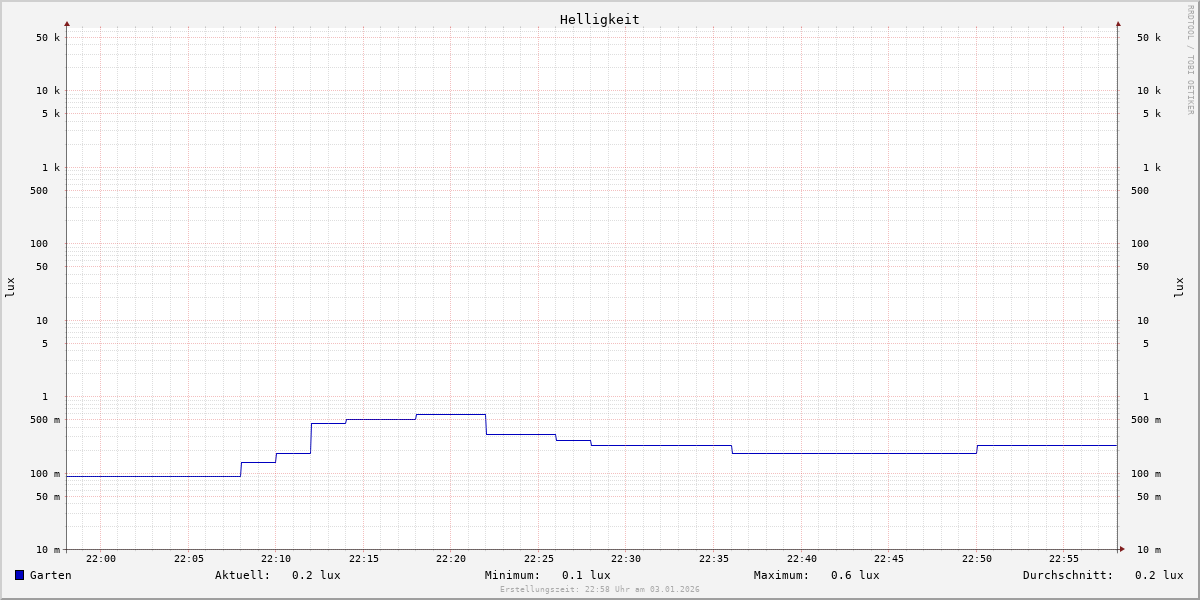Click the 50 k tick on left axis
The width and height of the screenshot is (1200, 600).
coord(48,38)
